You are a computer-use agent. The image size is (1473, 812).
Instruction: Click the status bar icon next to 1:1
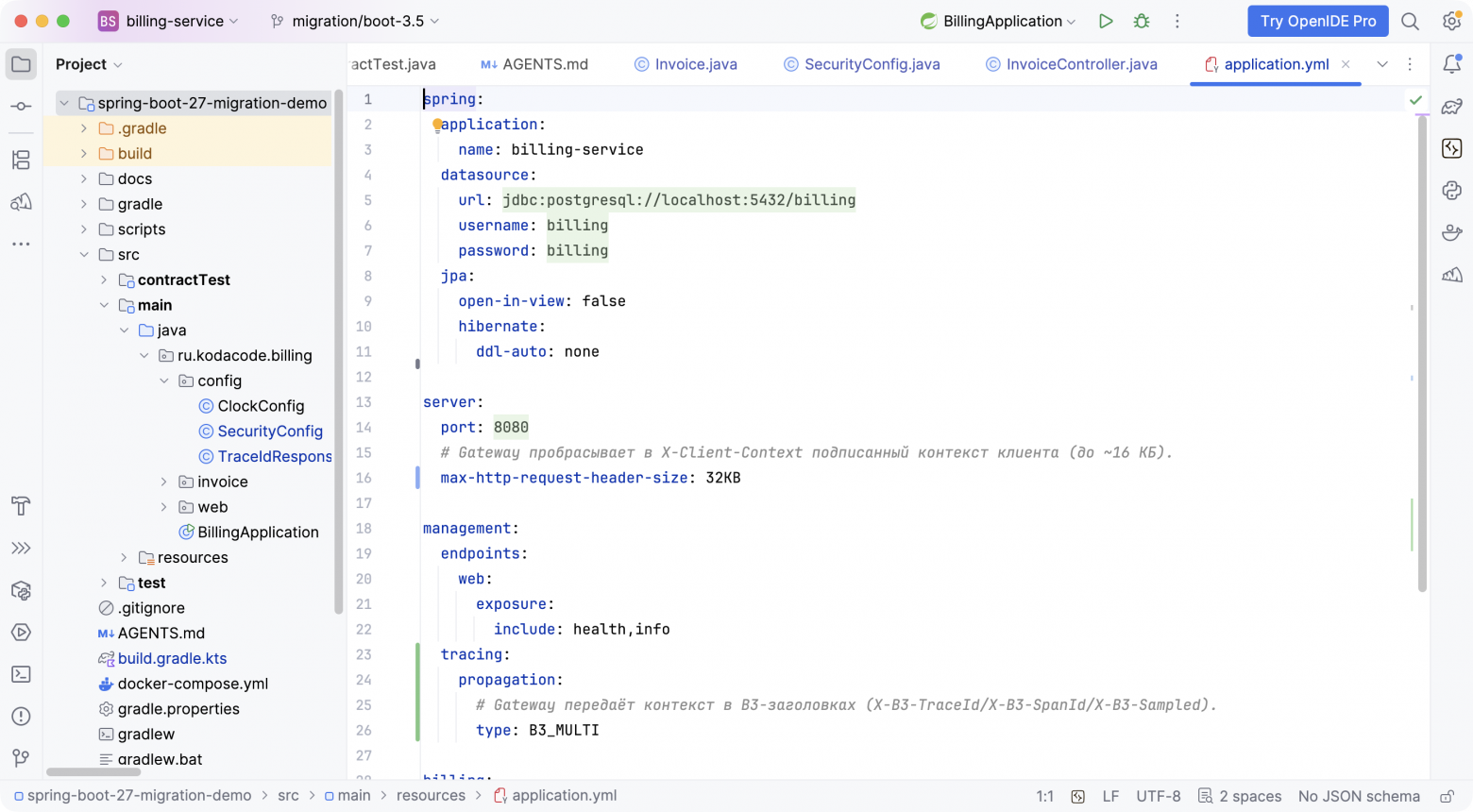1078,796
